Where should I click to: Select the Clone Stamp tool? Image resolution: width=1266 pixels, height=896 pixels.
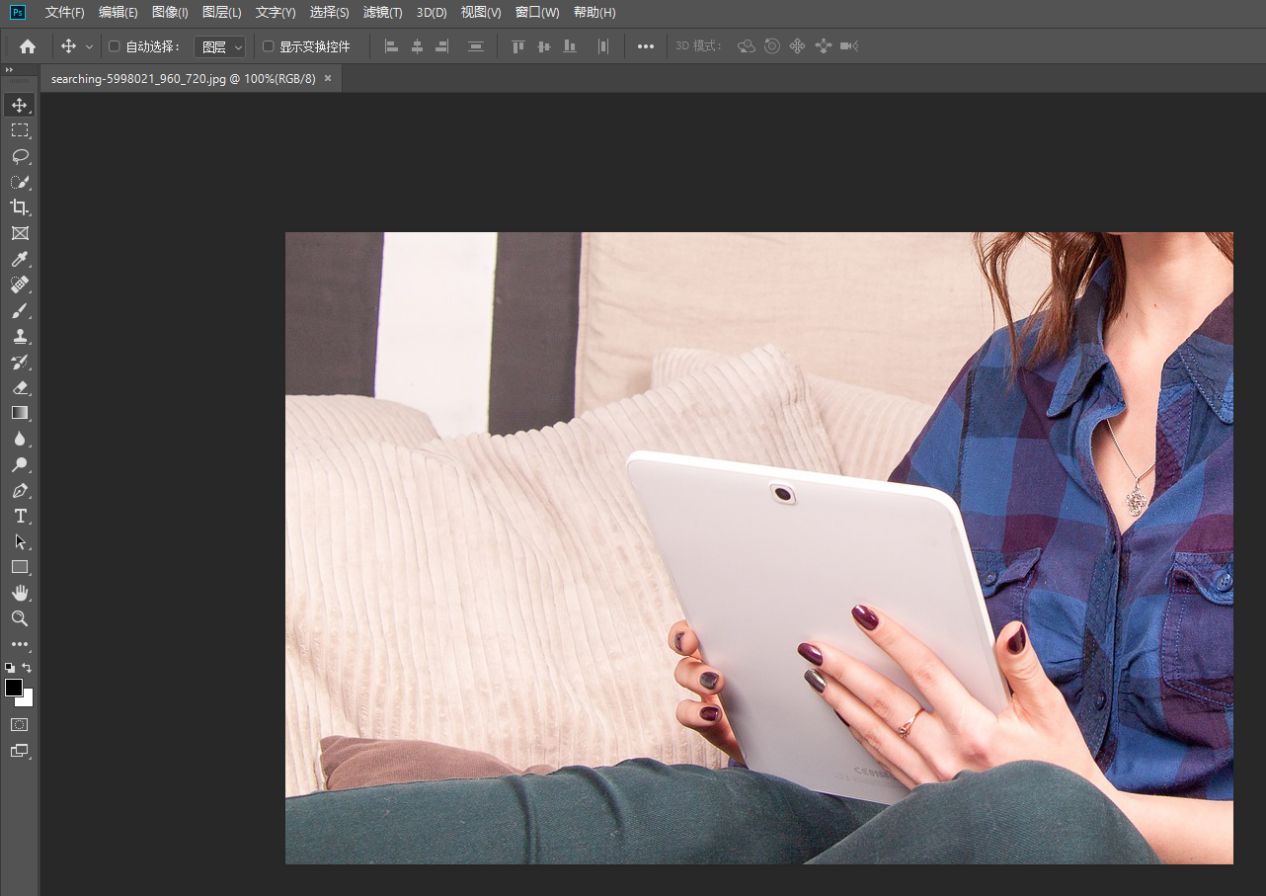click(19, 336)
